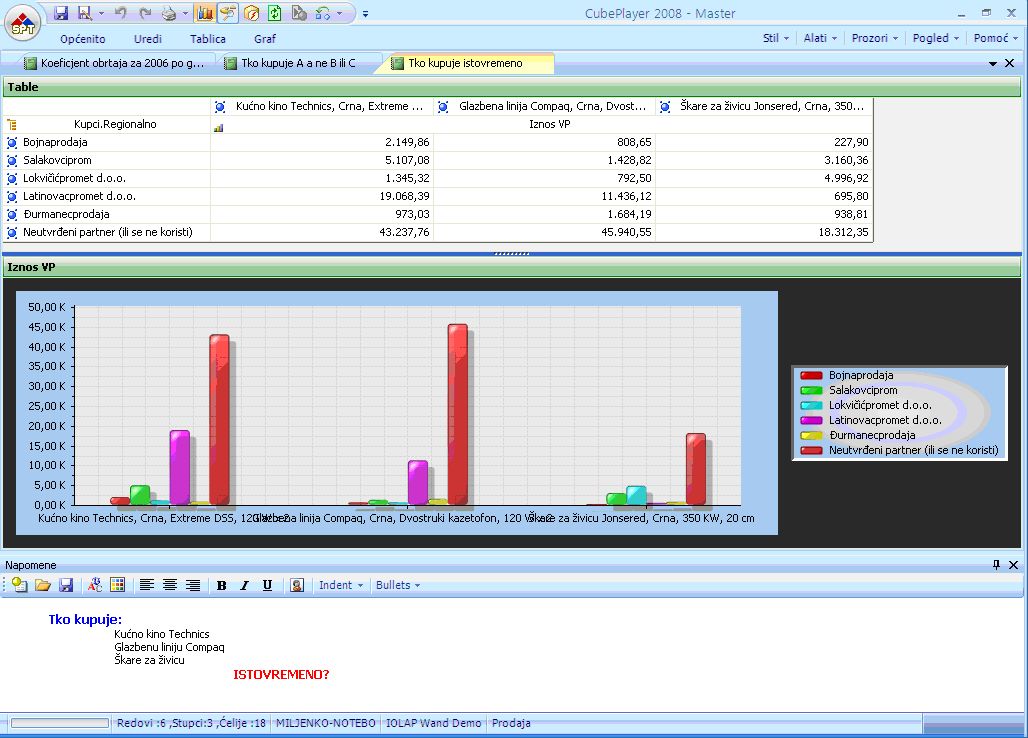Click the insert picture portrait icon
This screenshot has width=1028, height=738.
[297, 585]
